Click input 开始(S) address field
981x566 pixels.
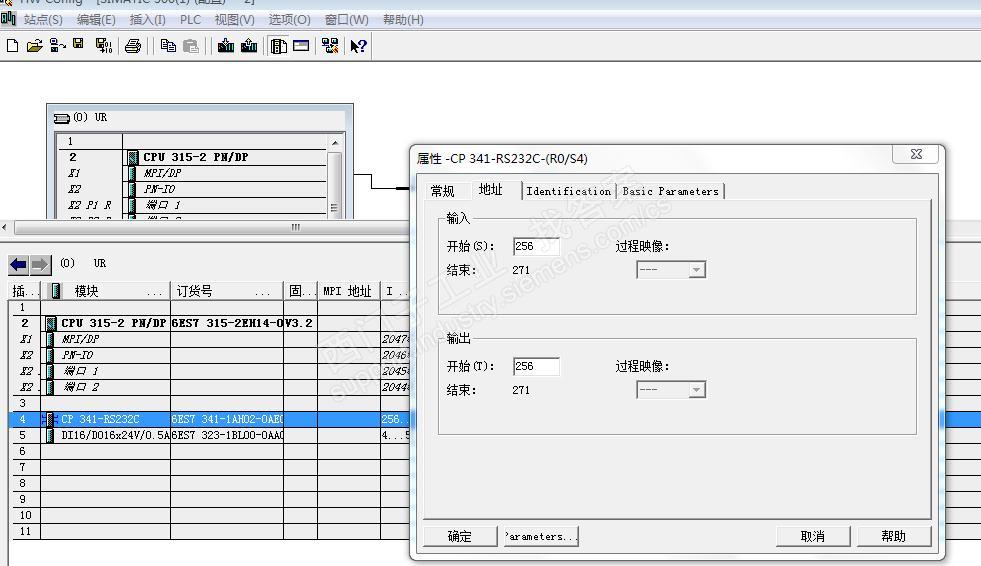pos(536,246)
